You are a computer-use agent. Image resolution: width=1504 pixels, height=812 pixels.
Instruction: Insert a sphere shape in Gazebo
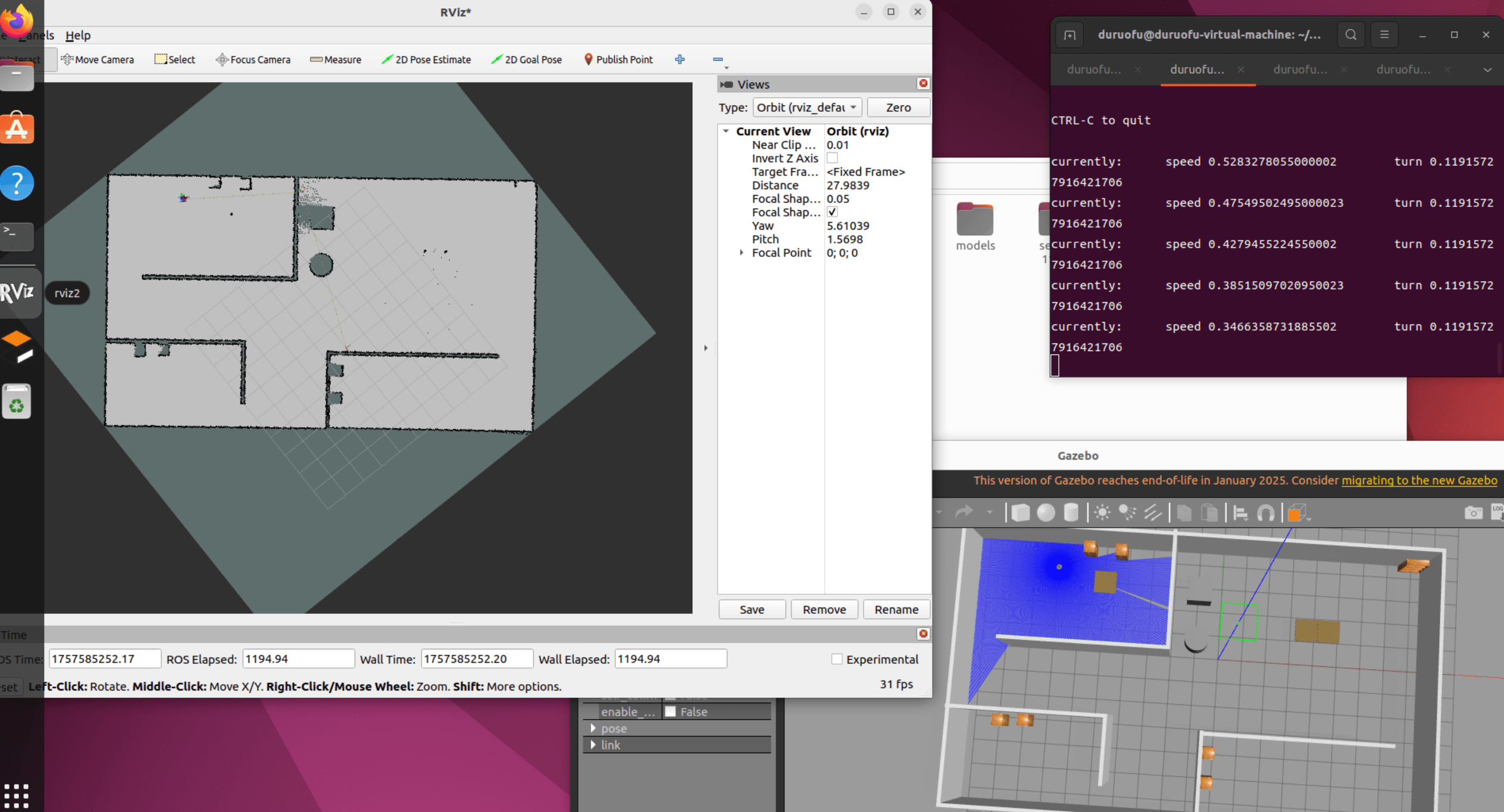1045,513
